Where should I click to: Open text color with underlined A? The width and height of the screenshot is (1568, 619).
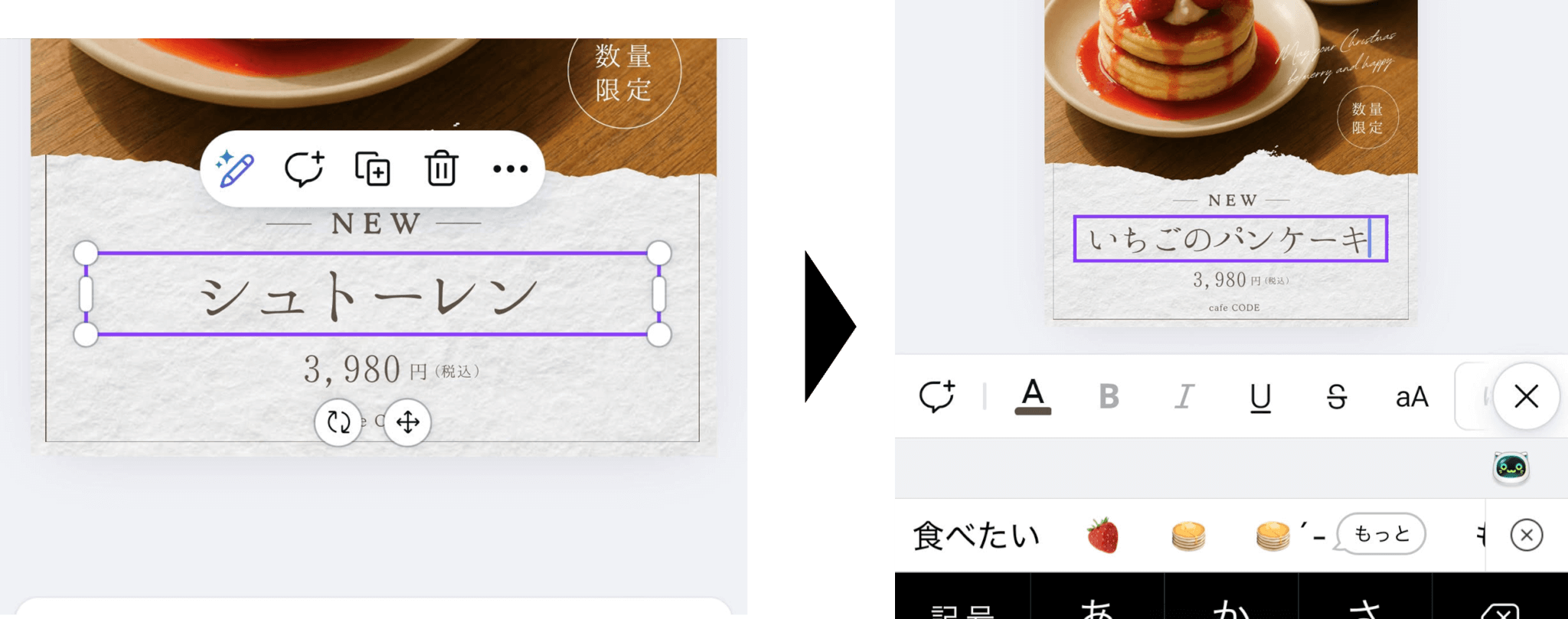[1033, 397]
